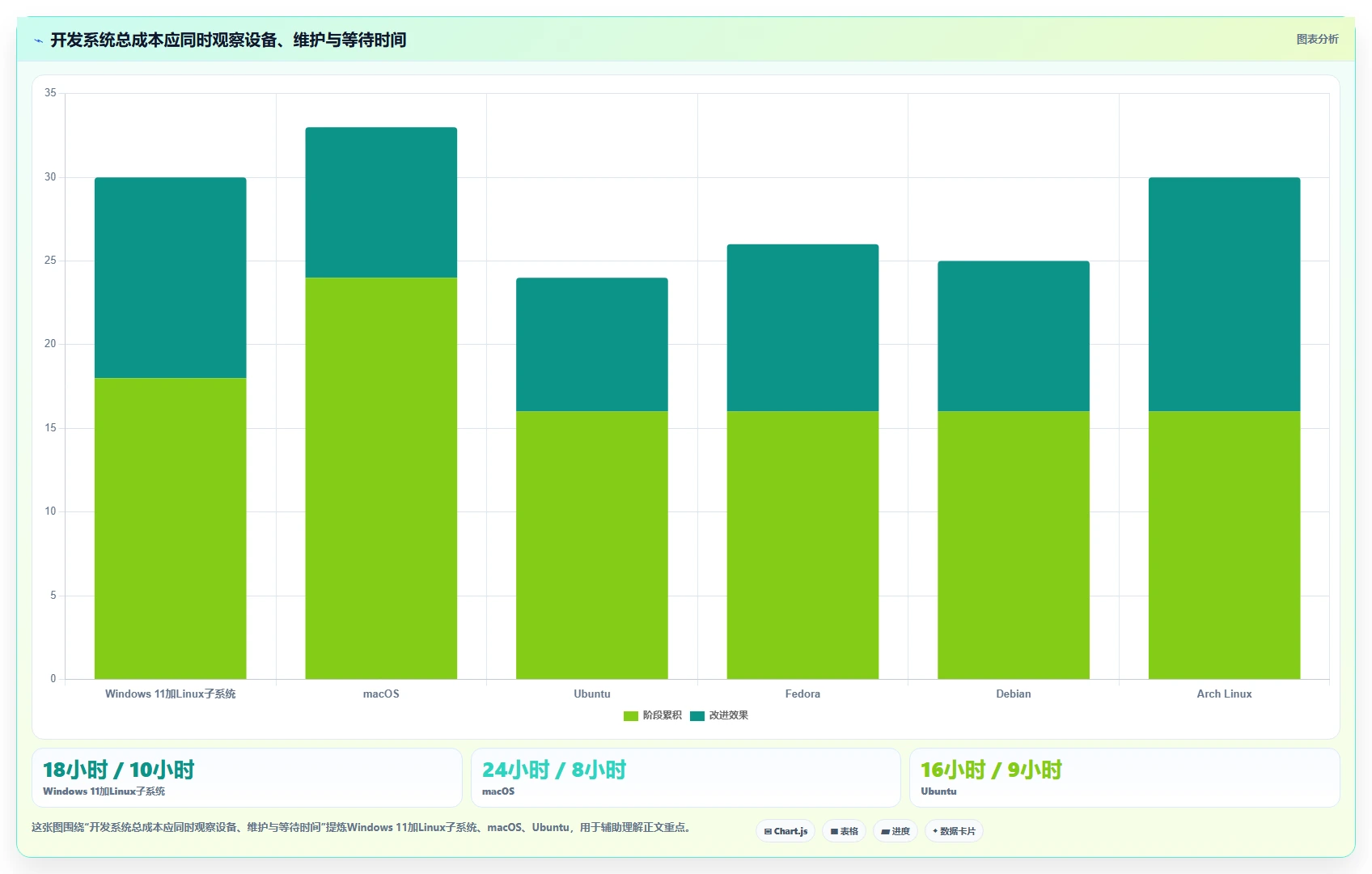Click the green 阶段累积 bar for Arch Linux
Viewport: 1372px width, 874px height.
point(1225,545)
